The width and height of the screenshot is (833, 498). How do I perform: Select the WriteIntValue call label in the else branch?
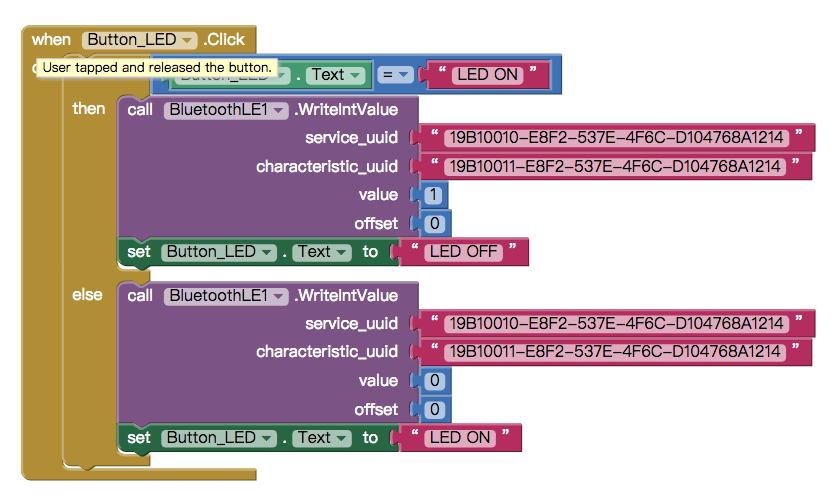pyautogui.click(x=346, y=296)
